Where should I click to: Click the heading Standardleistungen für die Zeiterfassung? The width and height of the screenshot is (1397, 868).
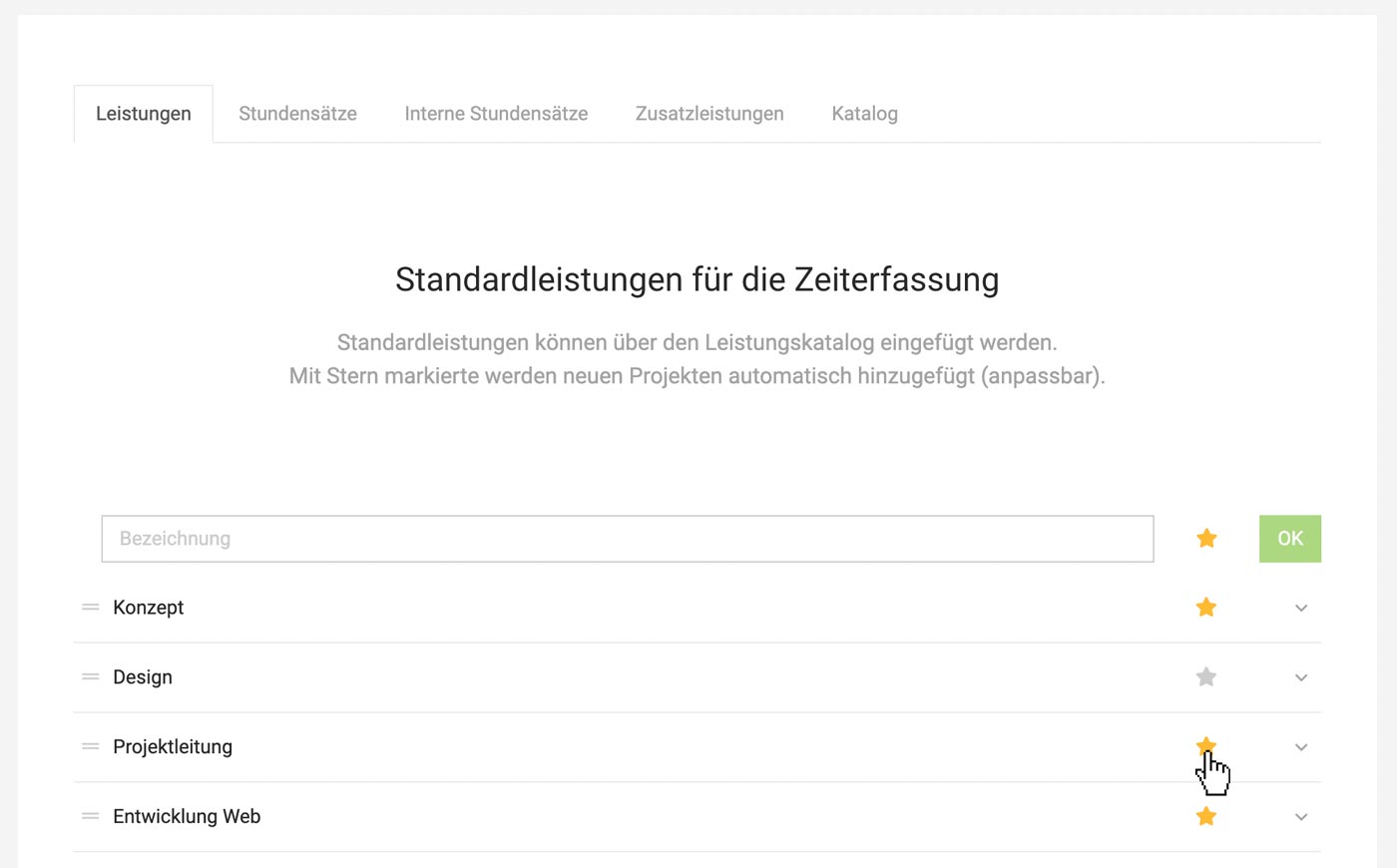698,279
